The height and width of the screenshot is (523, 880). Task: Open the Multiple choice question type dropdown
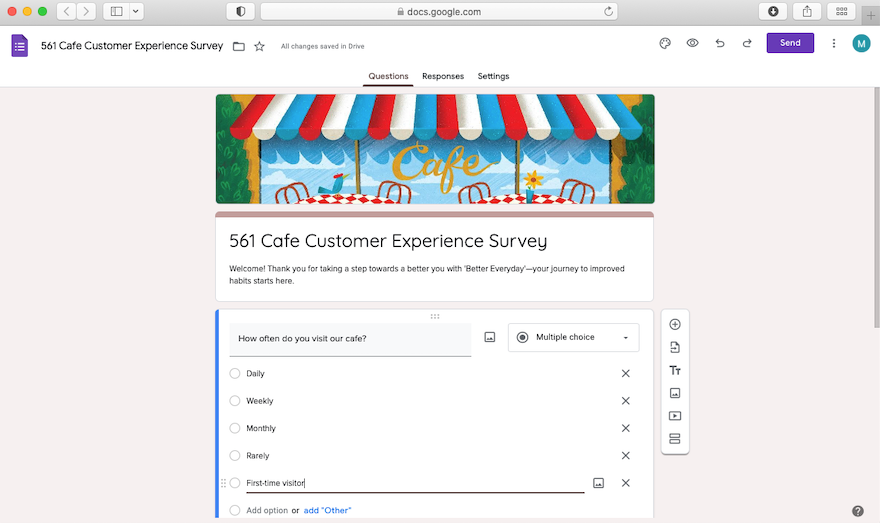(x=573, y=338)
